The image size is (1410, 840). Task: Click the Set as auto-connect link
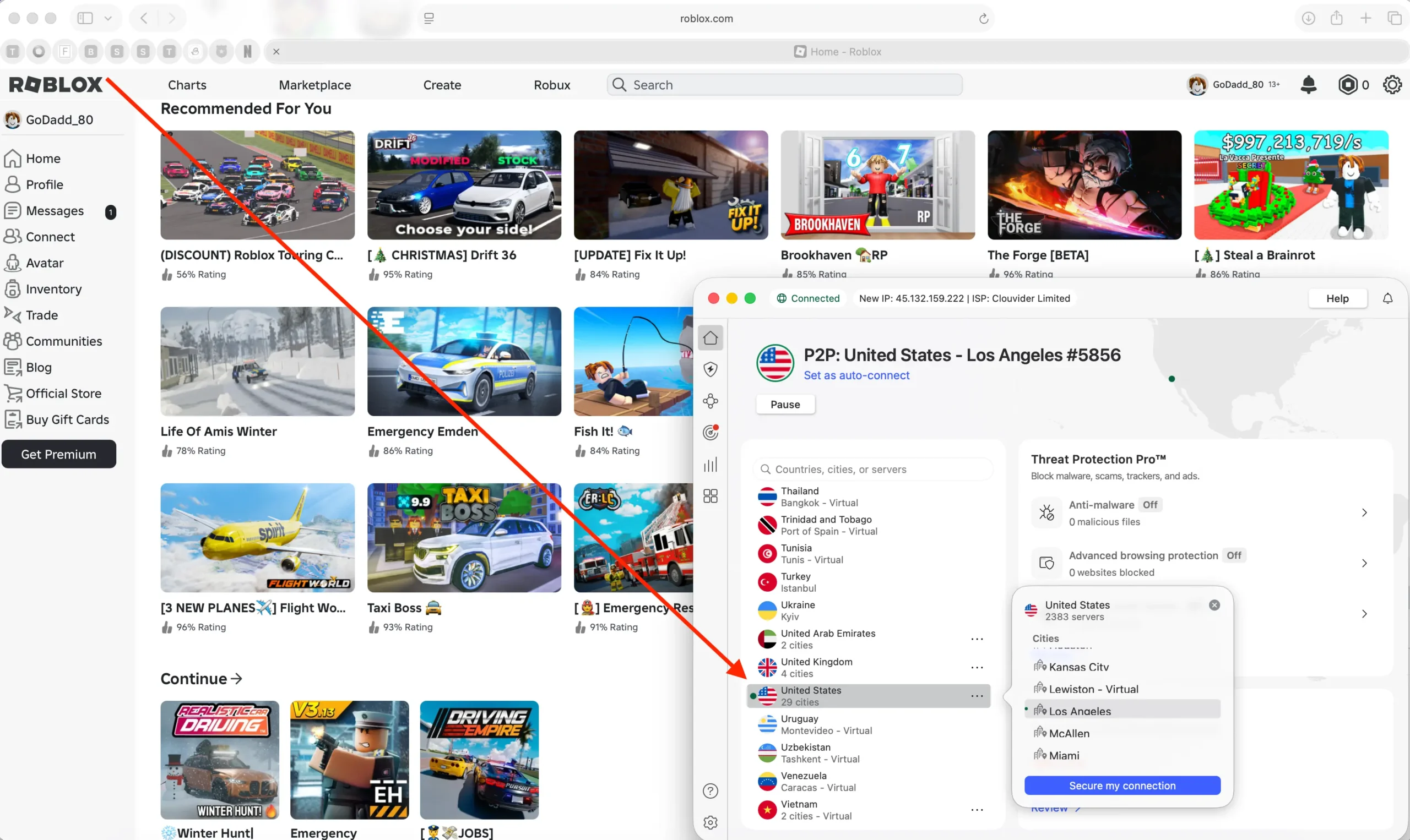click(857, 375)
